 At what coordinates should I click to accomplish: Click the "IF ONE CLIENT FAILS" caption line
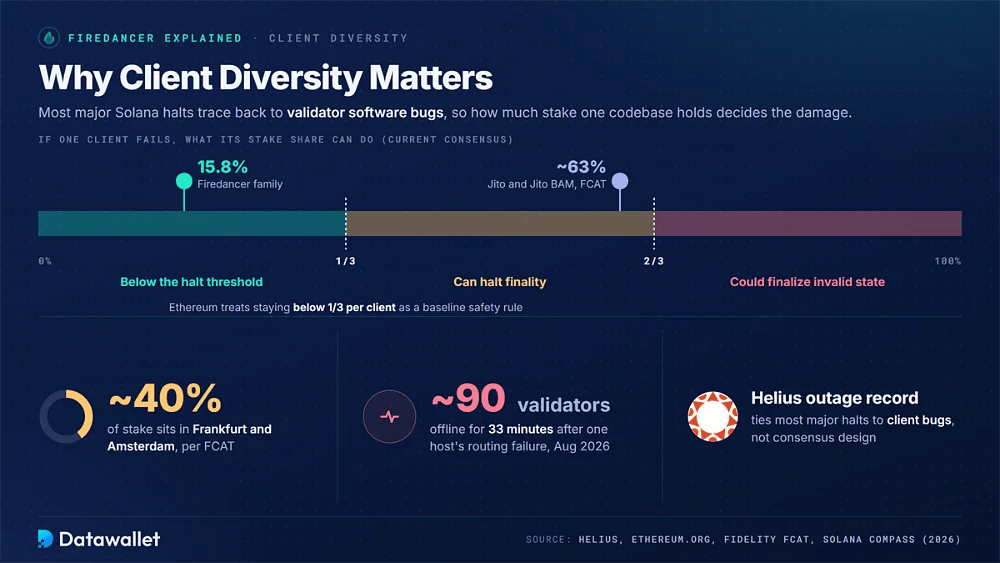point(276,139)
